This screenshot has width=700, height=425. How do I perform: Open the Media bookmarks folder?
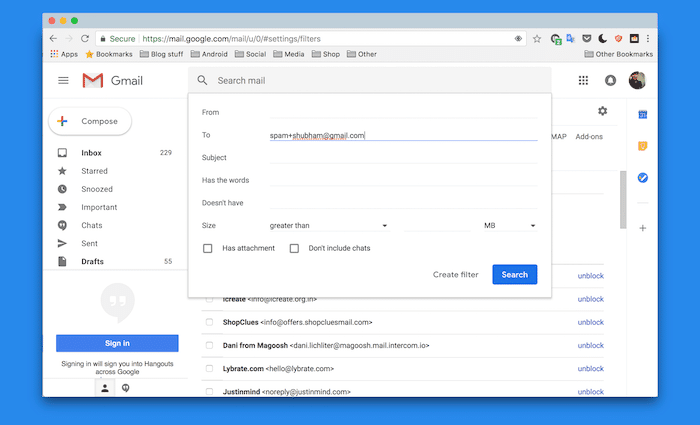(289, 54)
